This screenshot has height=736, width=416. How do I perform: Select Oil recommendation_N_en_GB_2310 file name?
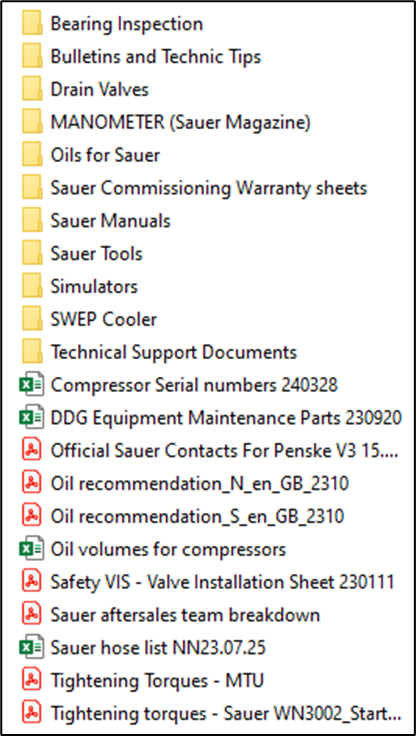[x=200, y=484]
